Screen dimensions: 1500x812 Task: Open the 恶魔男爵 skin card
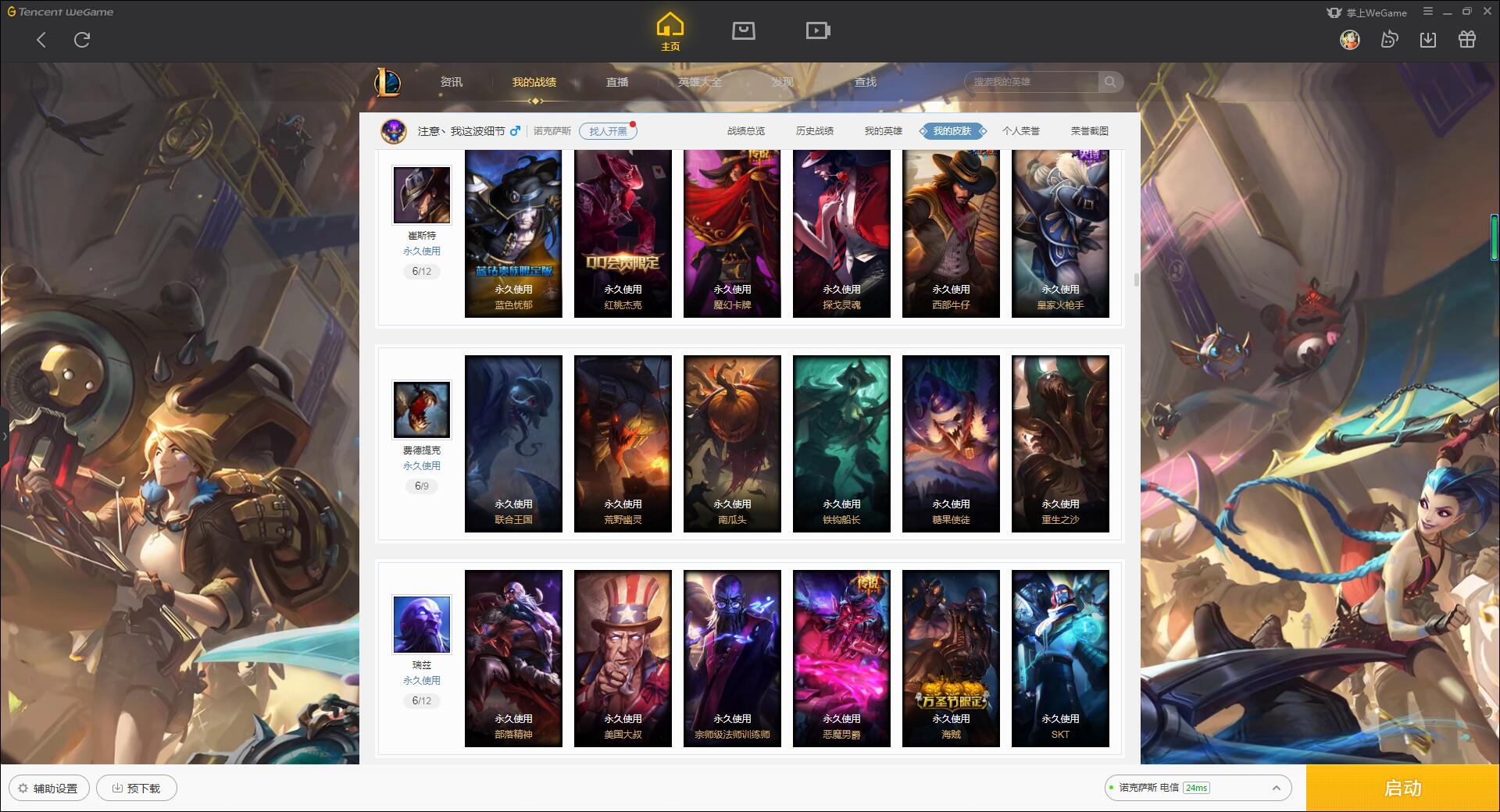point(841,658)
